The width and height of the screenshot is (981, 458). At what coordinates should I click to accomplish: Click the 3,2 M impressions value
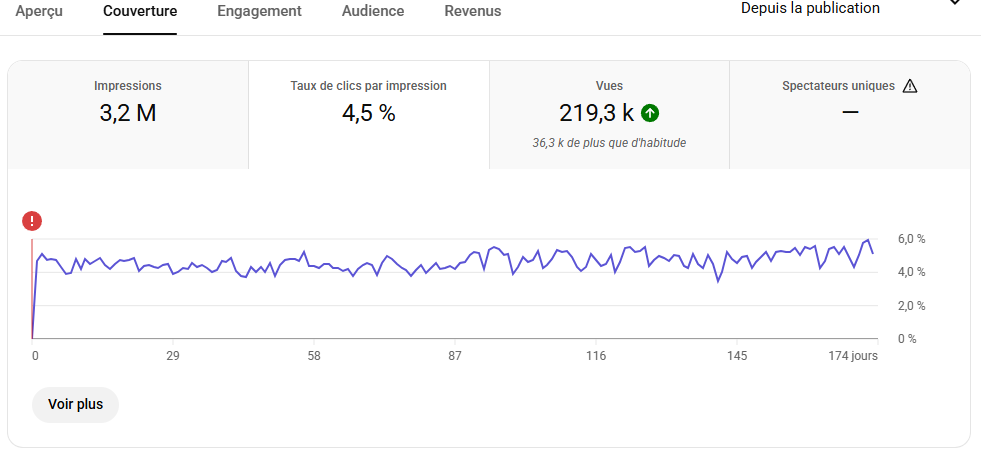(128, 113)
